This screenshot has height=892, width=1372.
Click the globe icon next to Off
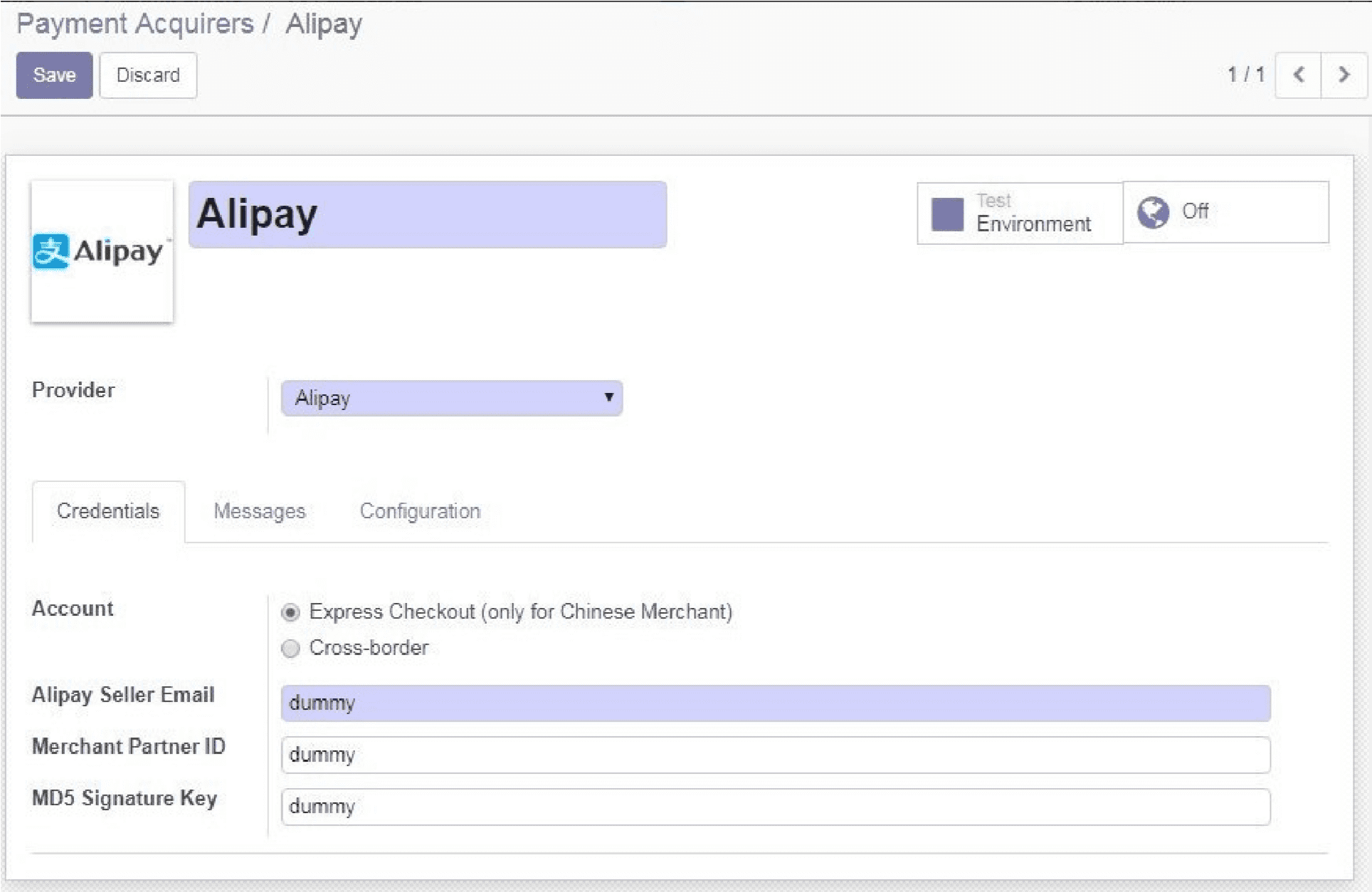pyautogui.click(x=1152, y=212)
